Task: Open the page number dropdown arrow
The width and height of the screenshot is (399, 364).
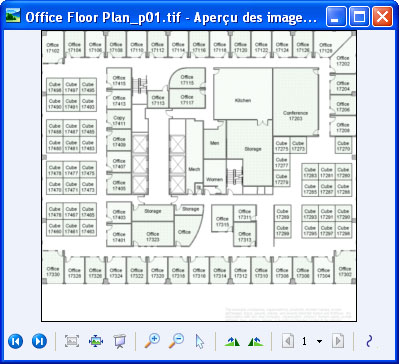Action: click(319, 341)
